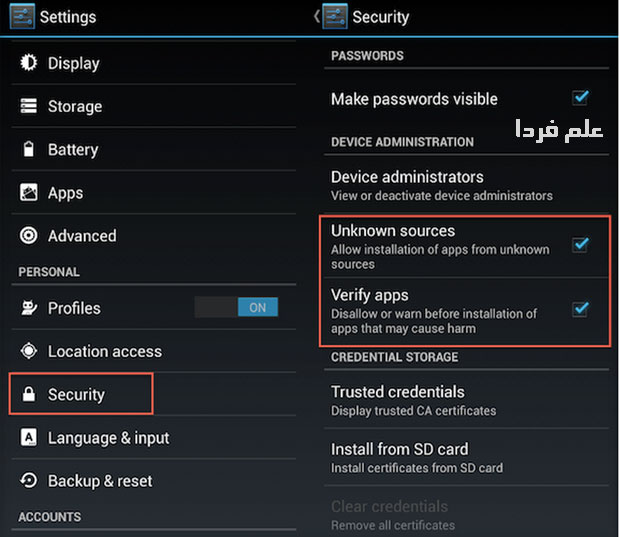Uncheck Make passwords visible checkbox
Viewport: 620px width, 537px height.
pyautogui.click(x=580, y=98)
